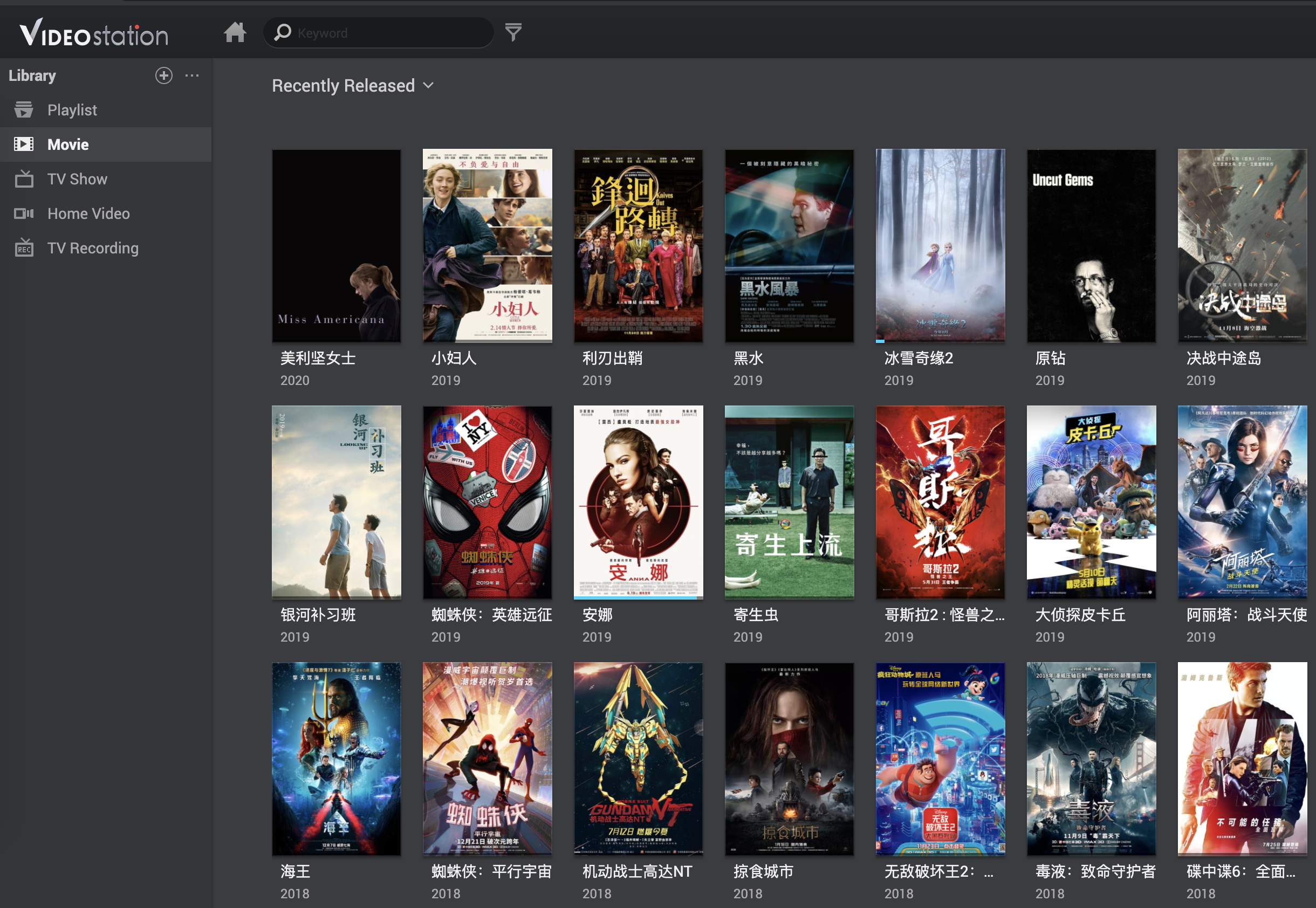
Task: Go to the Home icon
Action: pos(235,32)
